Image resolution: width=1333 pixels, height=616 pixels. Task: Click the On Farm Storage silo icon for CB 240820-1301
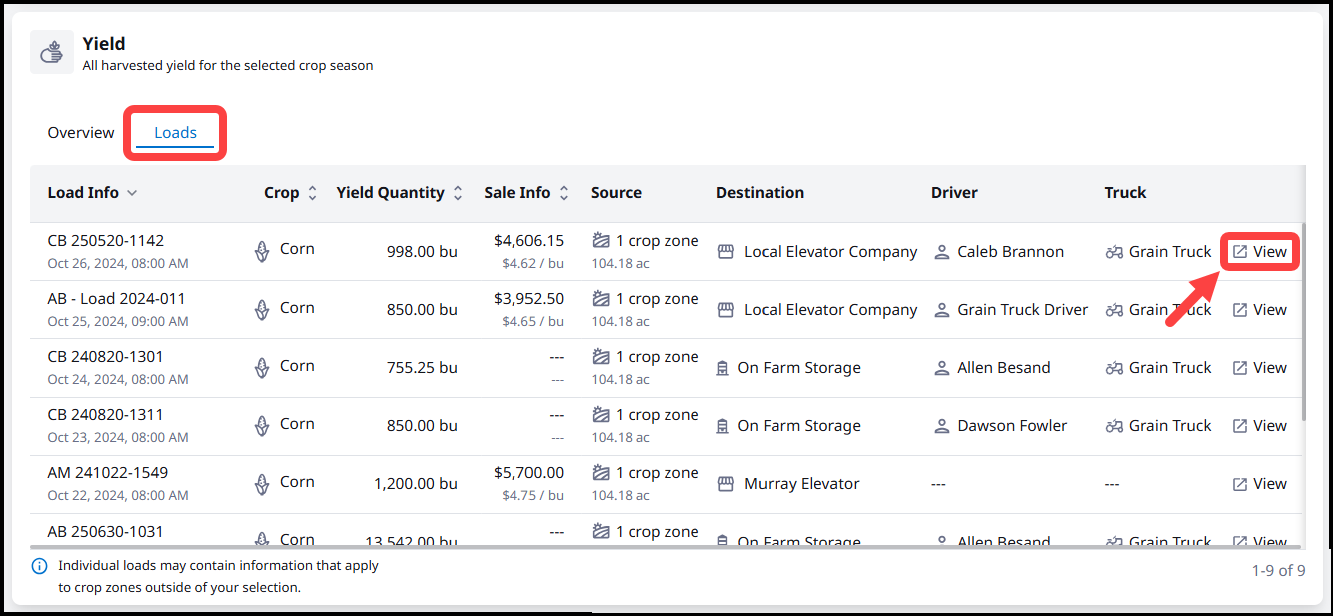pyautogui.click(x=722, y=368)
